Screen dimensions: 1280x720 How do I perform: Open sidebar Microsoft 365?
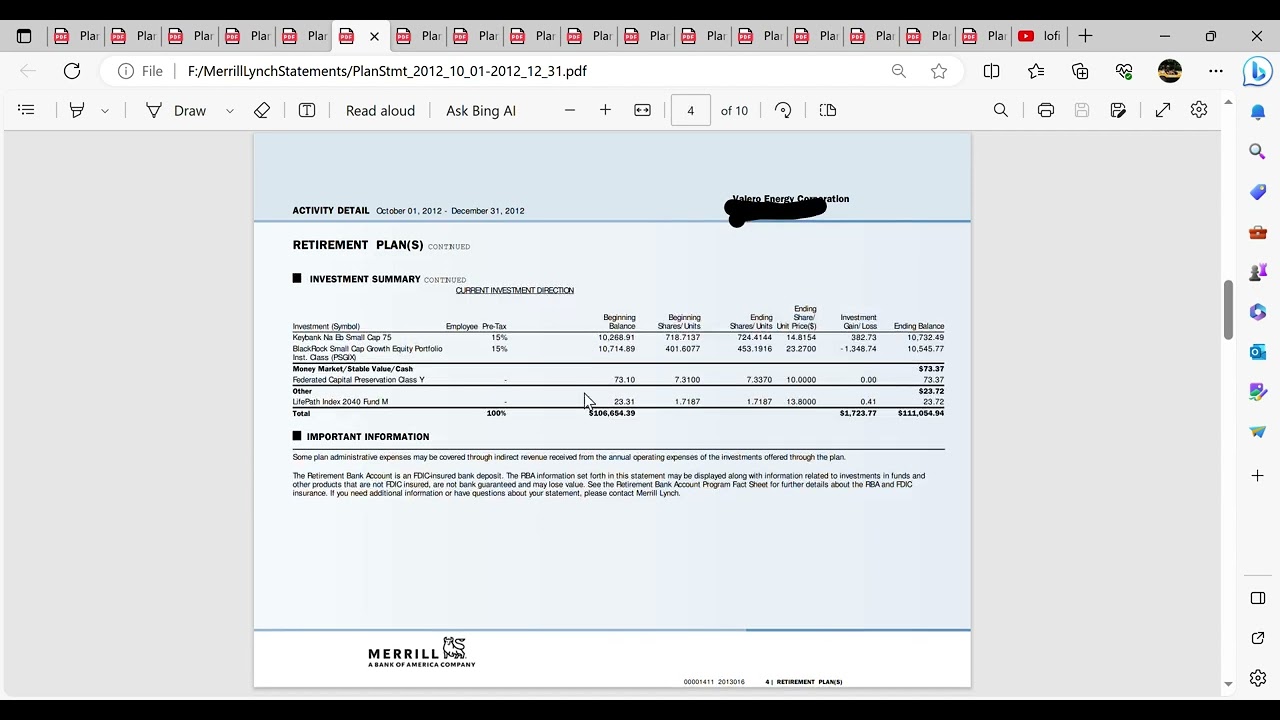click(1258, 312)
